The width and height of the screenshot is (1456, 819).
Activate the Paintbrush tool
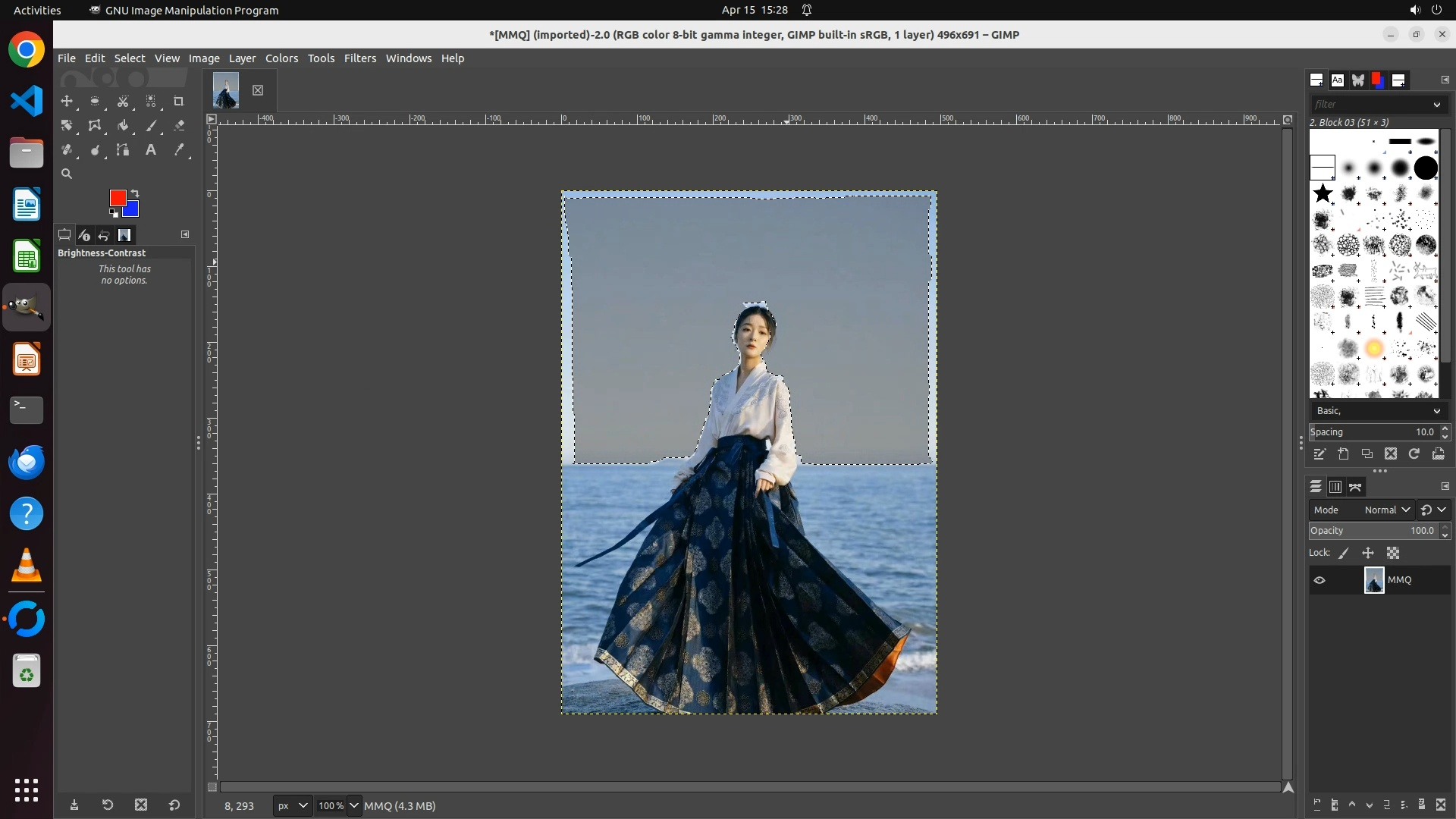(x=151, y=126)
